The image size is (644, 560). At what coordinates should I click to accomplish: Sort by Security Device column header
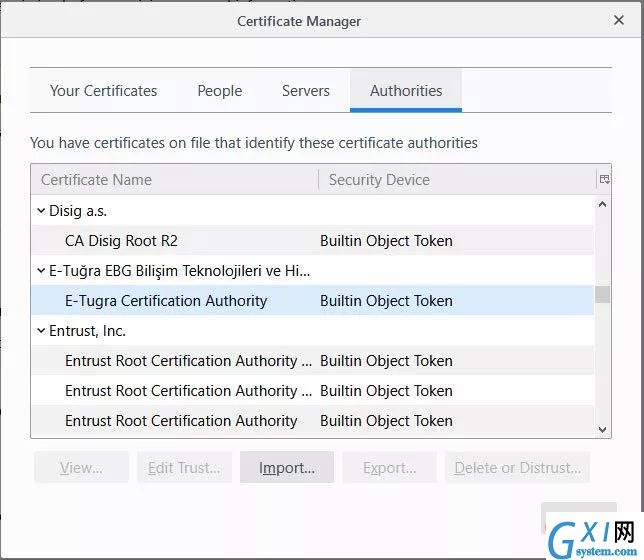(x=457, y=180)
